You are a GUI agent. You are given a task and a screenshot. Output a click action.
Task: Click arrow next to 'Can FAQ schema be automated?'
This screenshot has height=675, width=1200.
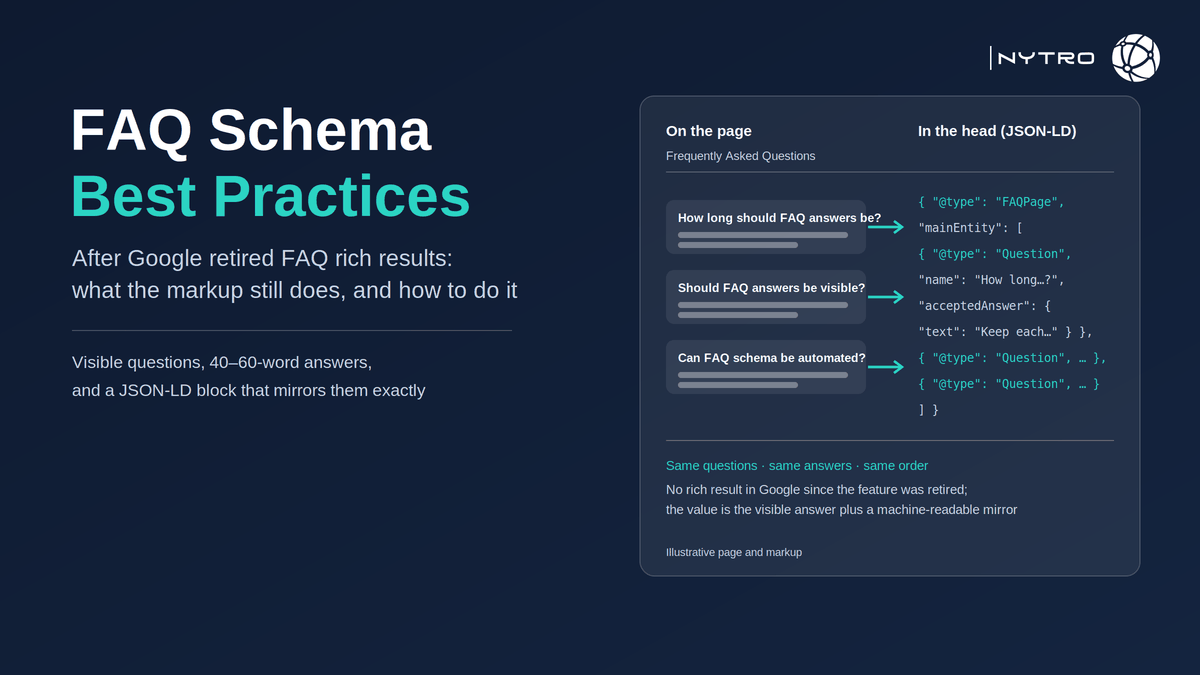(886, 367)
